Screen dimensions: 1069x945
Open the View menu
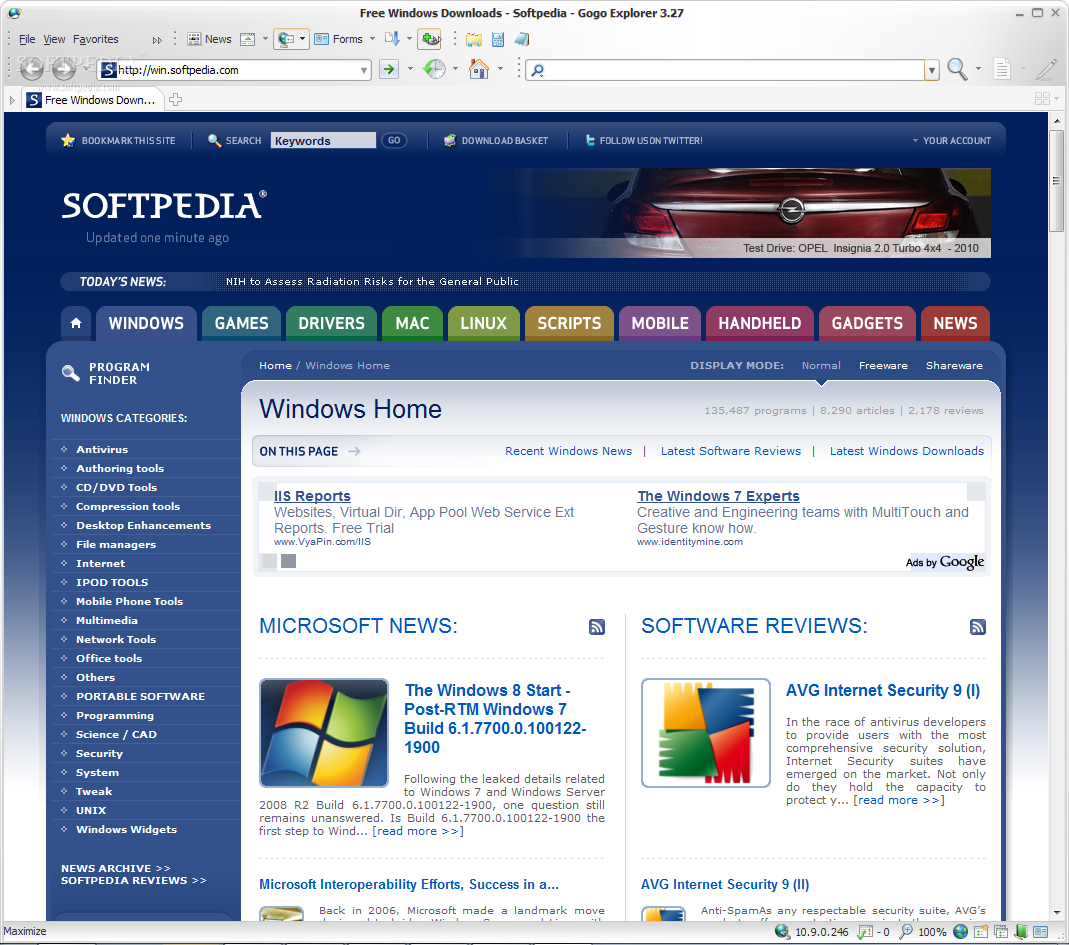[54, 40]
